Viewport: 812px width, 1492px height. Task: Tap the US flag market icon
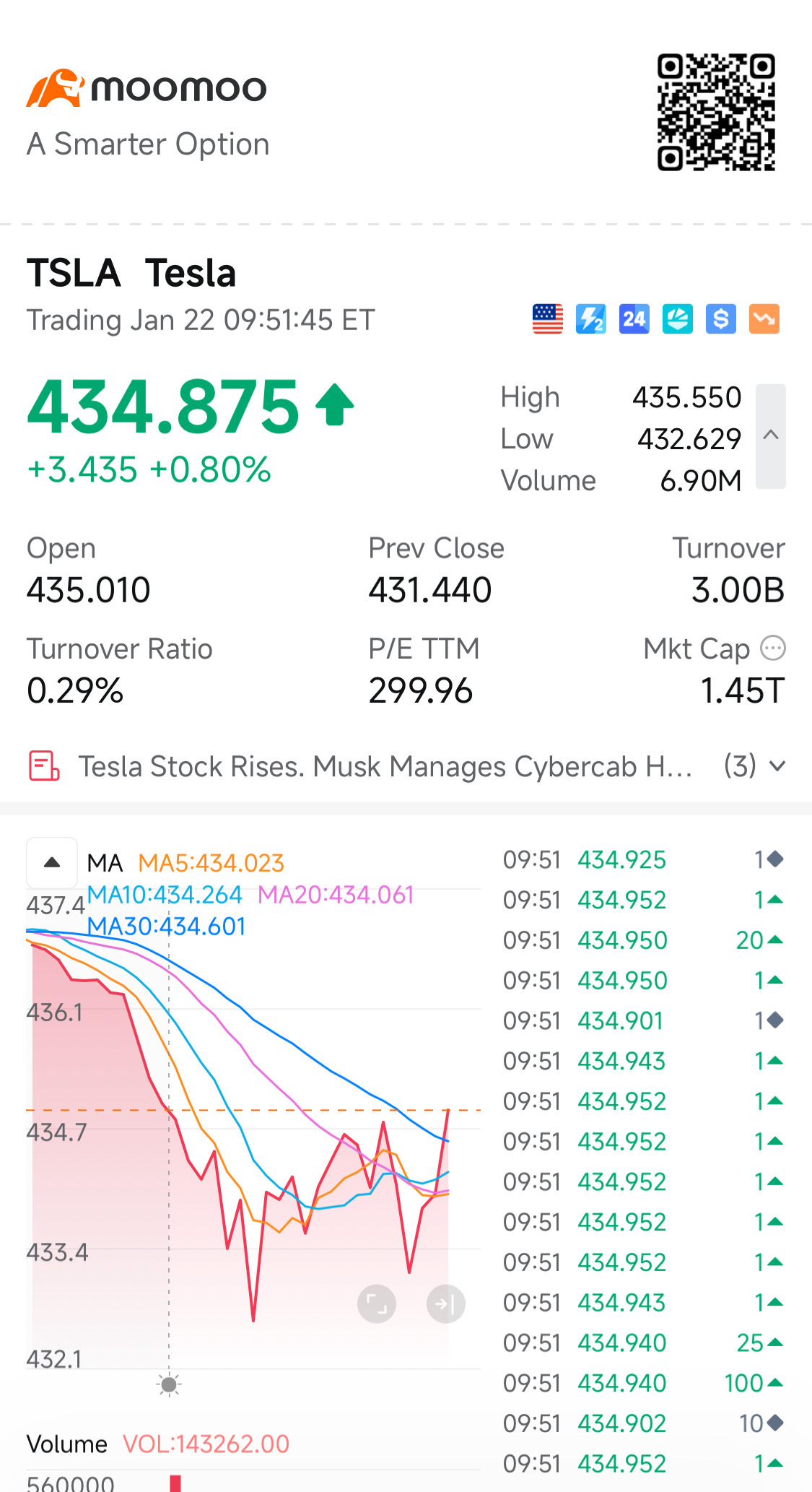(x=548, y=319)
